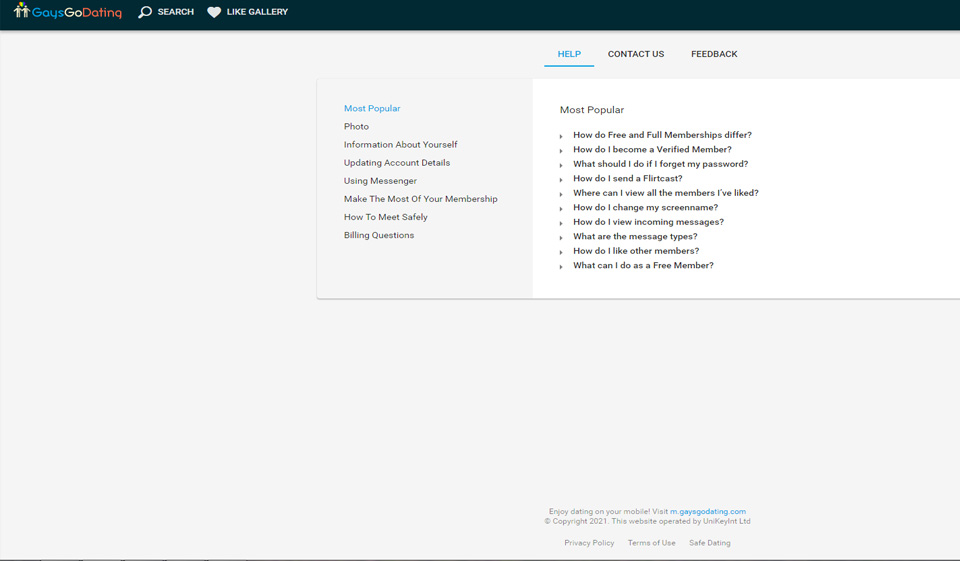Open the Photo help category
The height and width of the screenshot is (561, 960).
click(x=356, y=127)
